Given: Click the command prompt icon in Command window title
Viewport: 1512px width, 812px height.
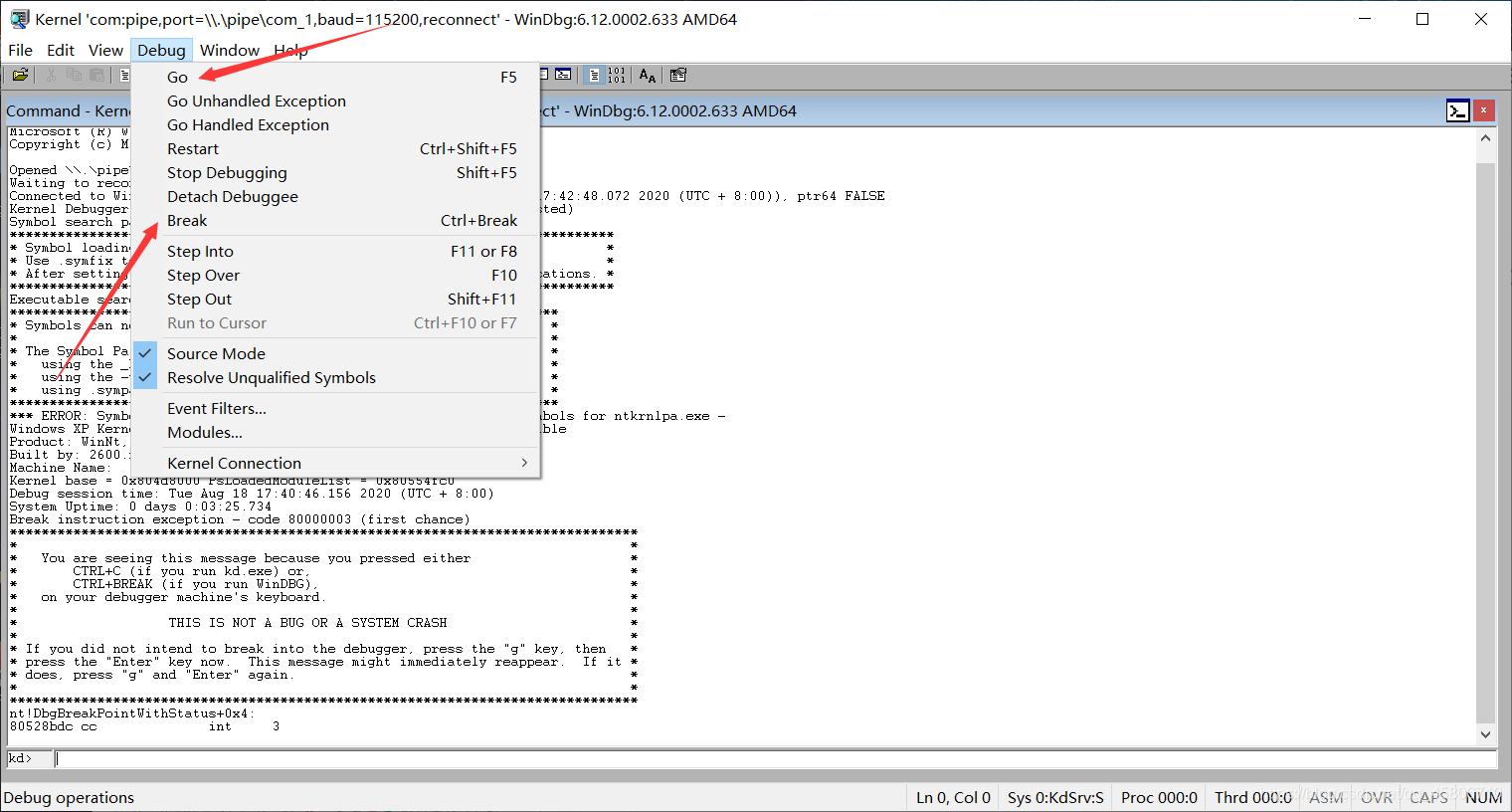Looking at the screenshot, I should pyautogui.click(x=1457, y=110).
